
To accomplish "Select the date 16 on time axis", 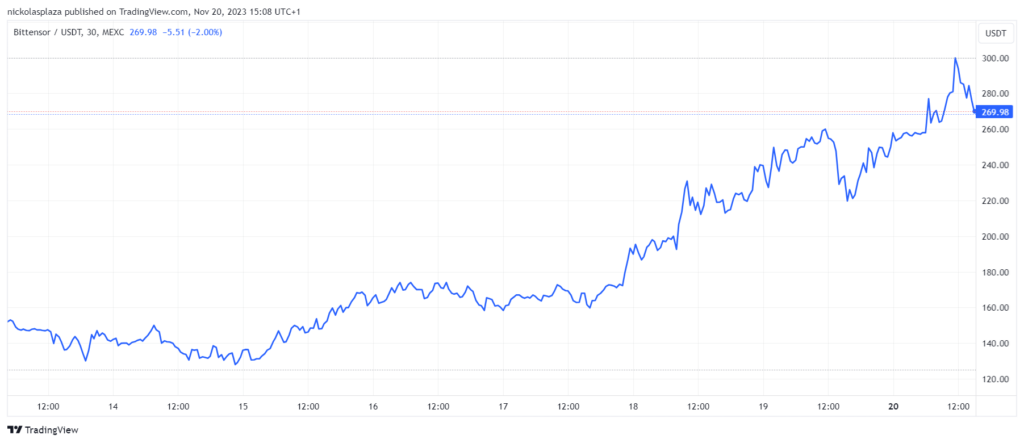I will tap(373, 406).
